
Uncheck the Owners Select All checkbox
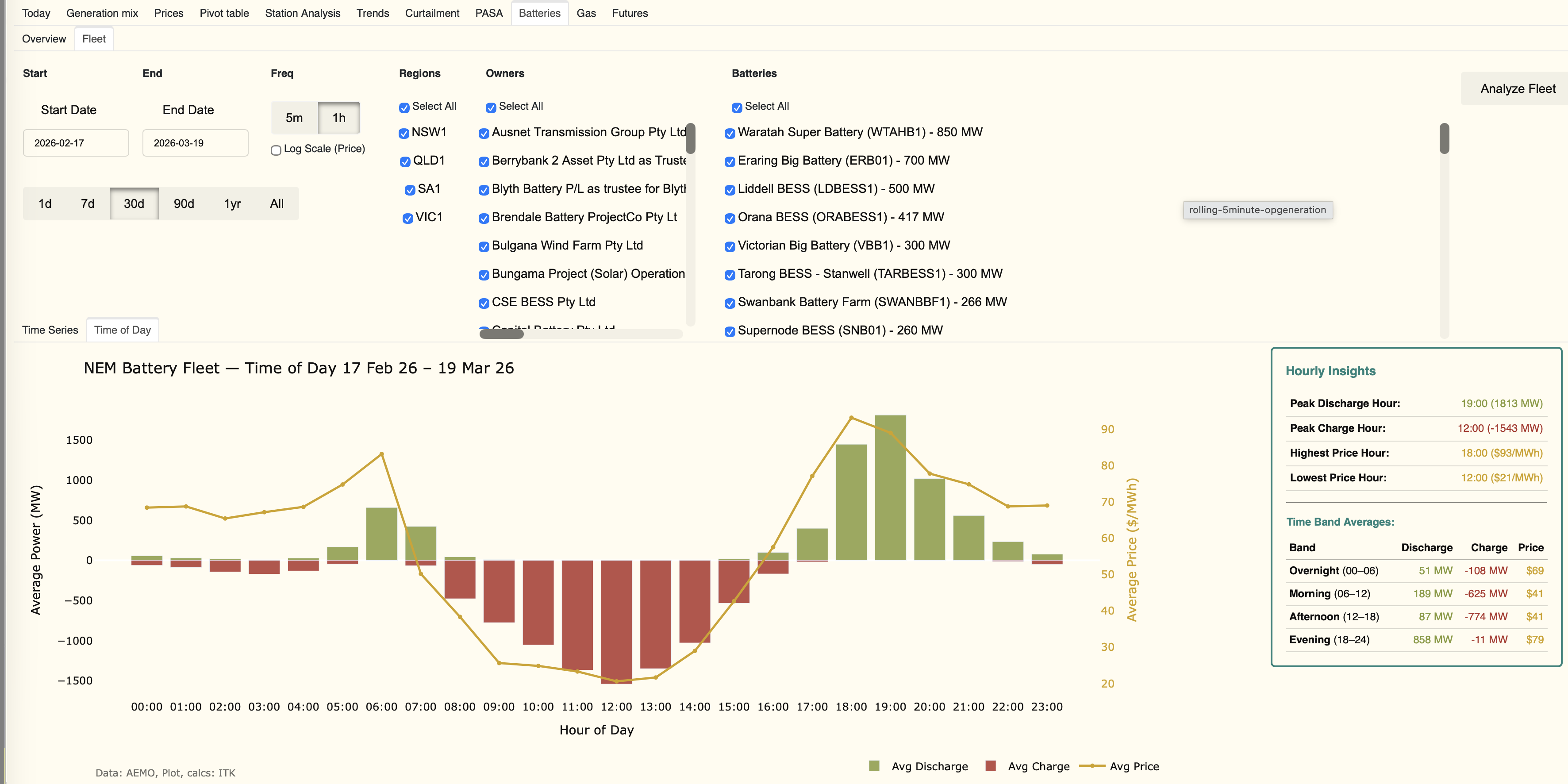pos(491,107)
